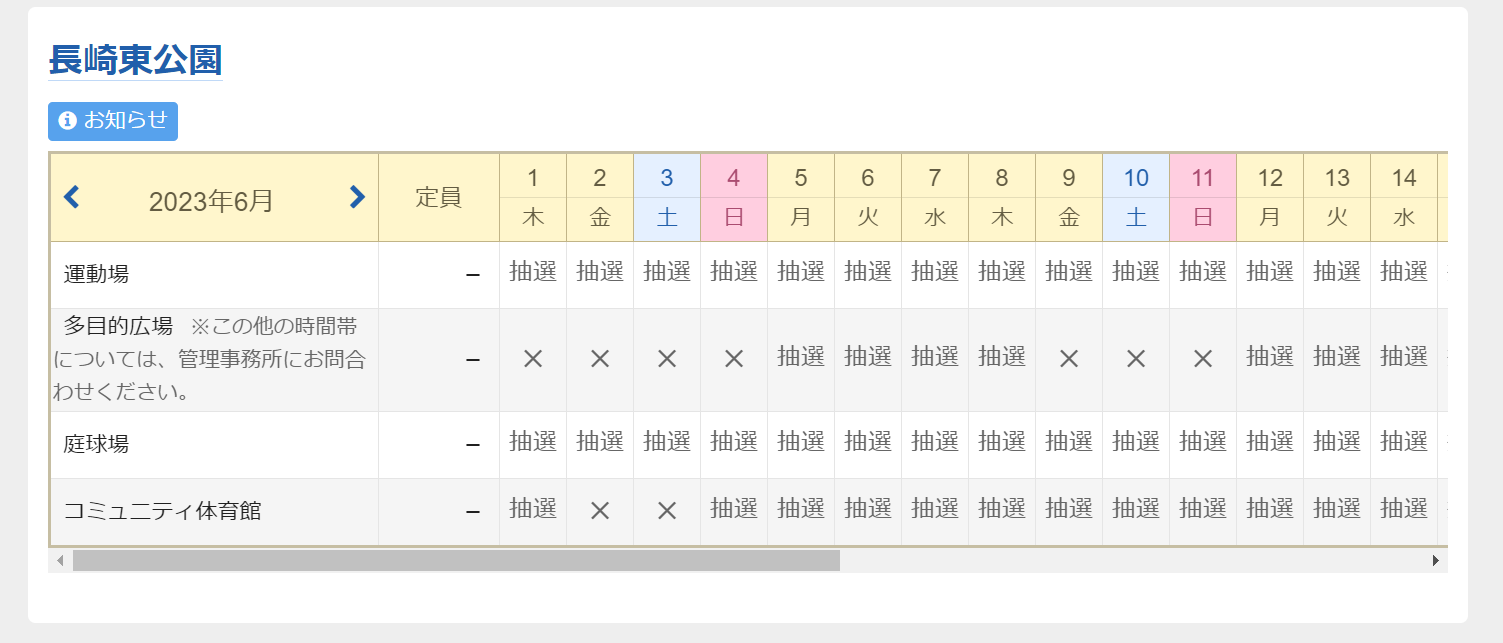Click the お知らせ info button
Screen dimensions: 1503x643
point(113,121)
